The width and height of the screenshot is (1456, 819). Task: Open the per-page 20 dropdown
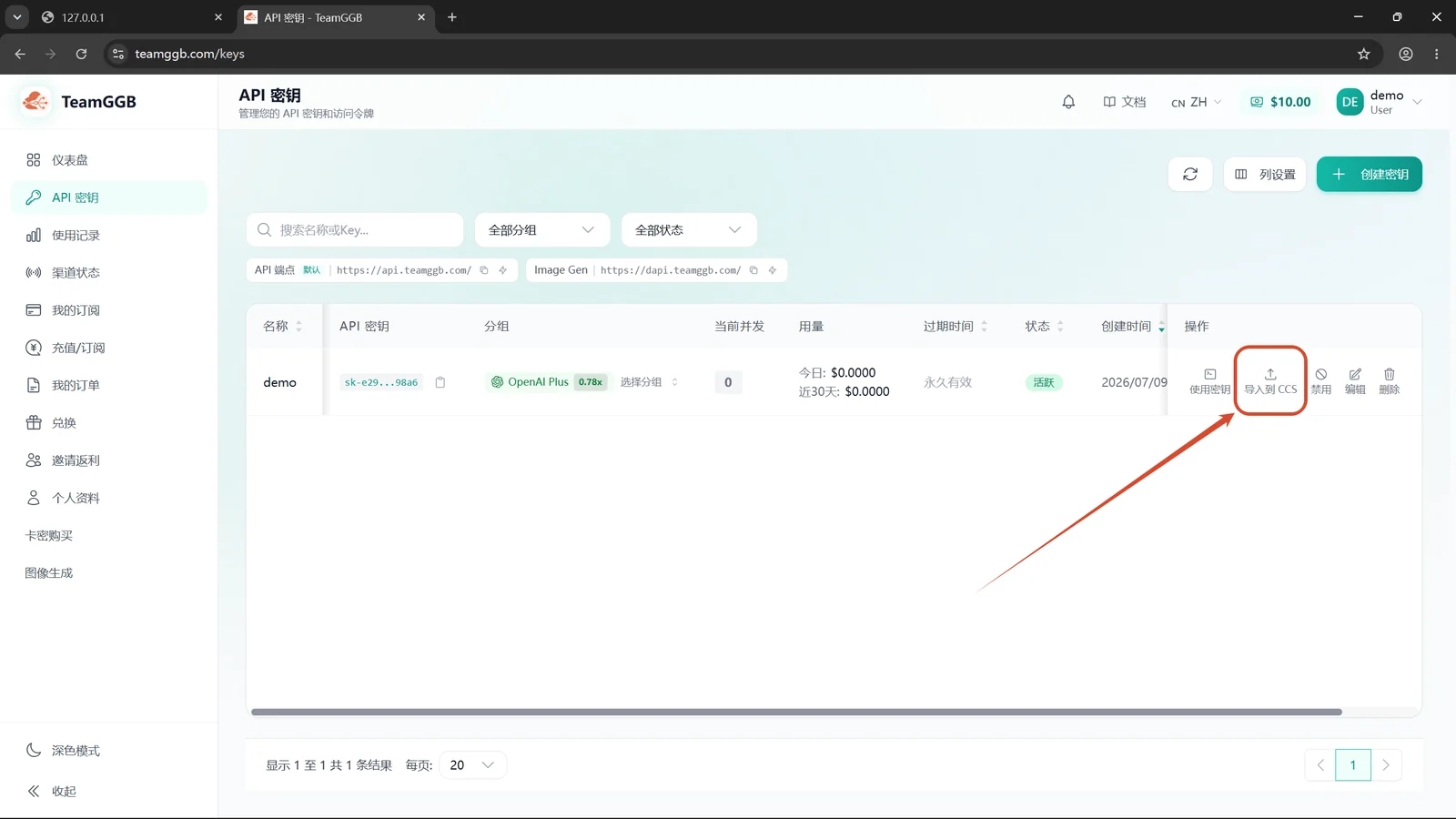[472, 765]
